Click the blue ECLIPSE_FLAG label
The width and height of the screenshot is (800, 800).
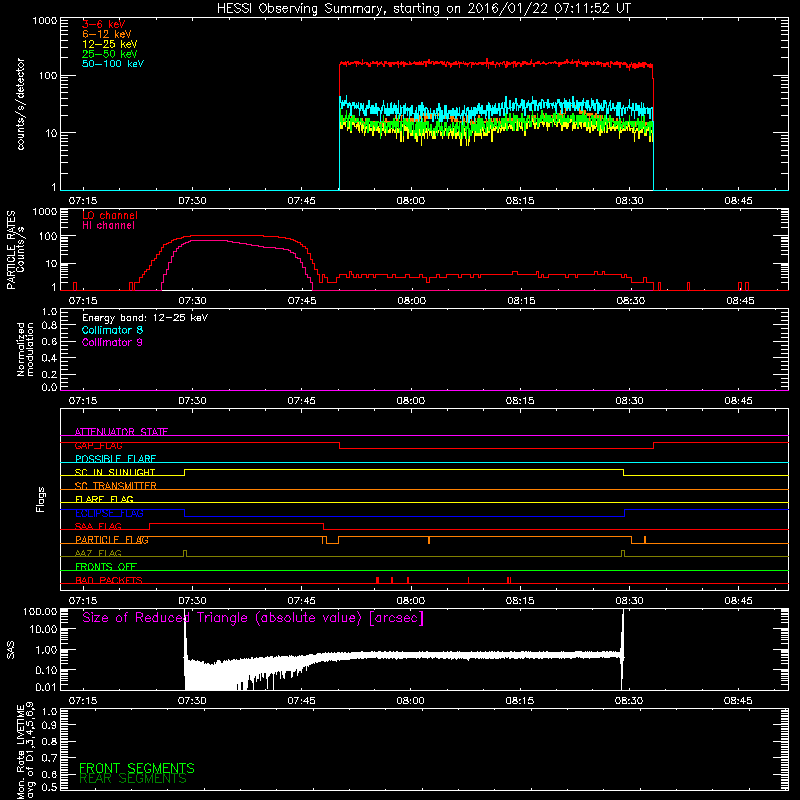coord(109,513)
